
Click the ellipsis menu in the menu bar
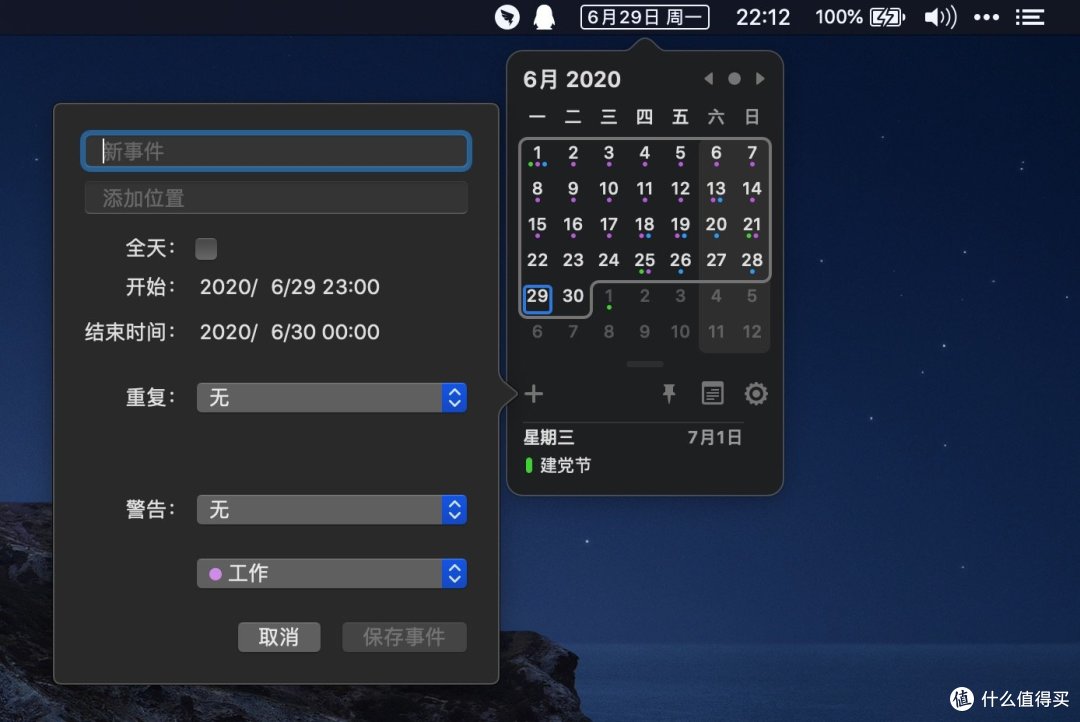[986, 16]
